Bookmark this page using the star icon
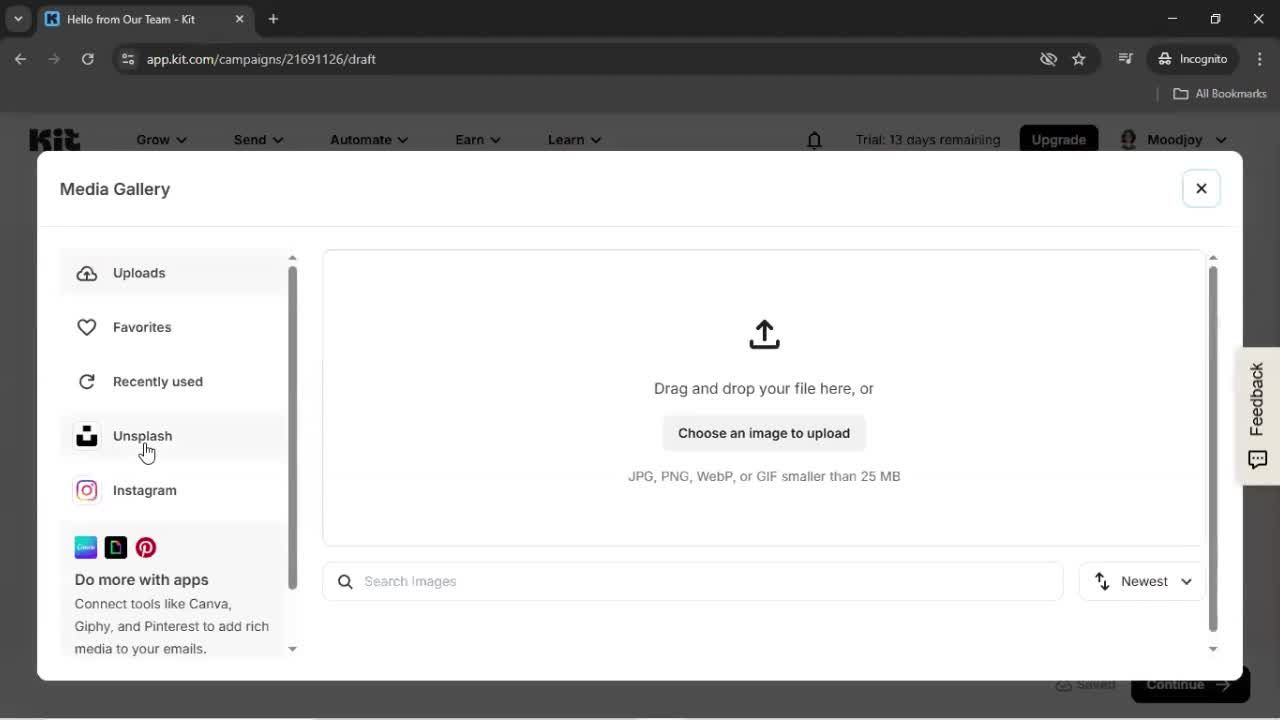The image size is (1280, 720). tap(1079, 59)
